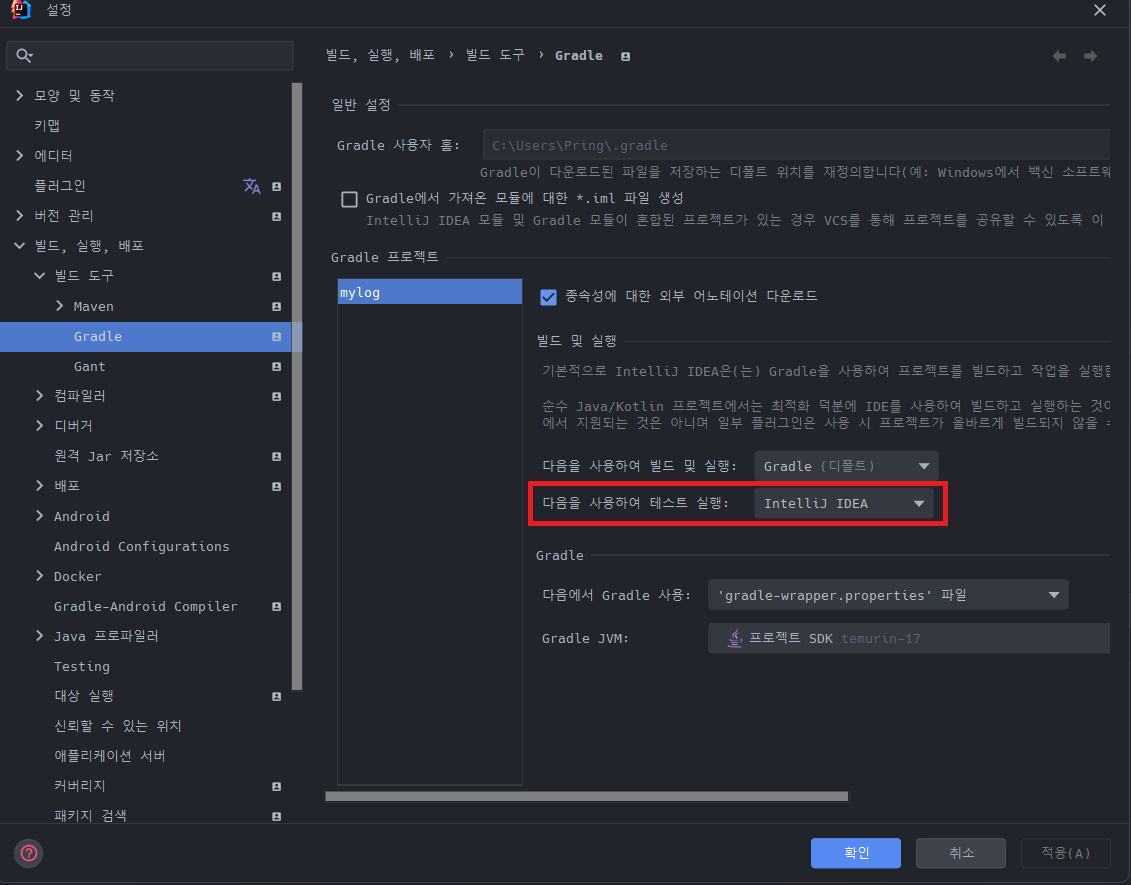Click the project-level icon beside 배포
This screenshot has width=1131, height=885.
click(276, 487)
